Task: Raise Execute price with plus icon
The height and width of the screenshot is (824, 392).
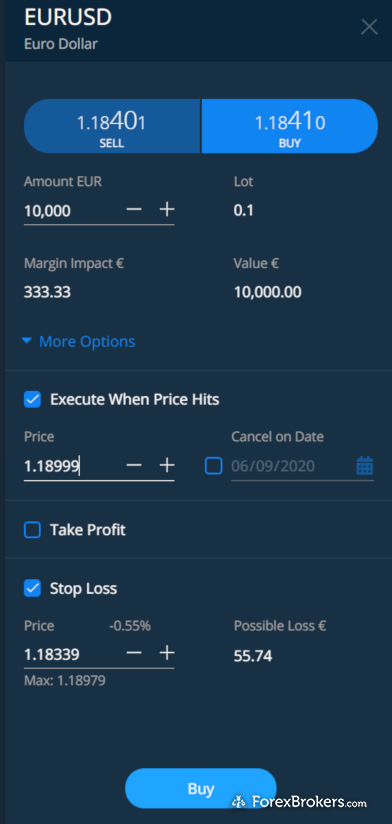Action: 167,465
